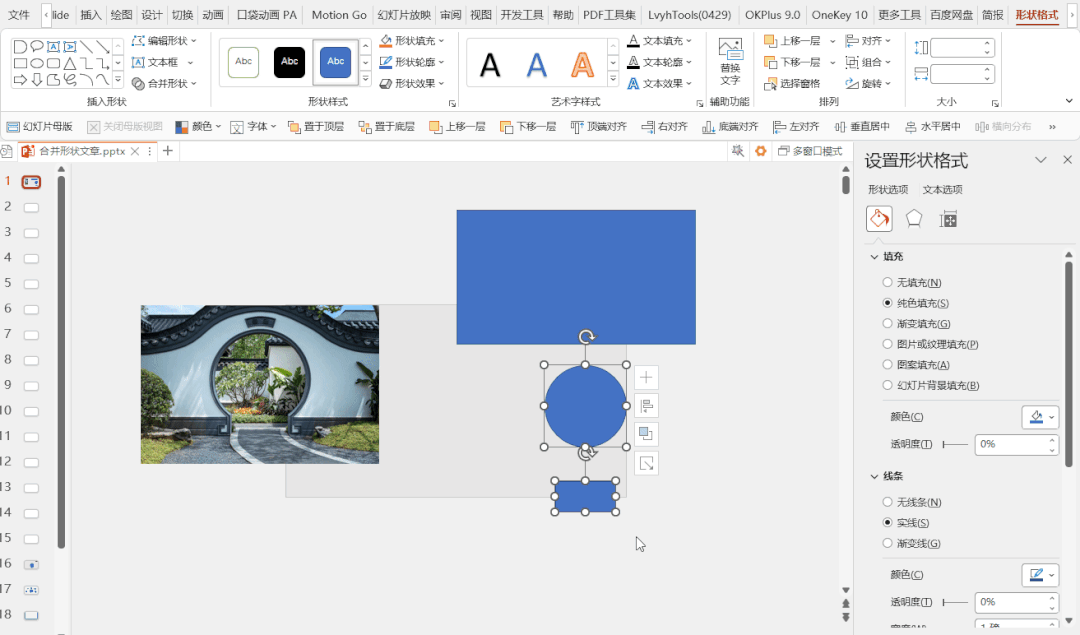
Task: Open the Font (字体) quick toolbar dropdown
Action: point(253,127)
